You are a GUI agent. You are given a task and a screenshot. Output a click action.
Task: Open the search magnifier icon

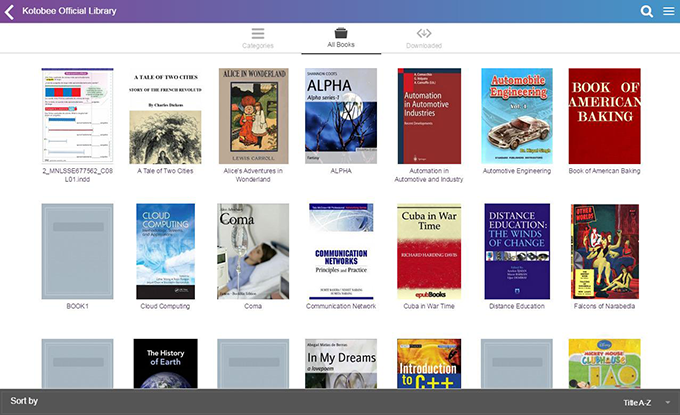point(646,12)
